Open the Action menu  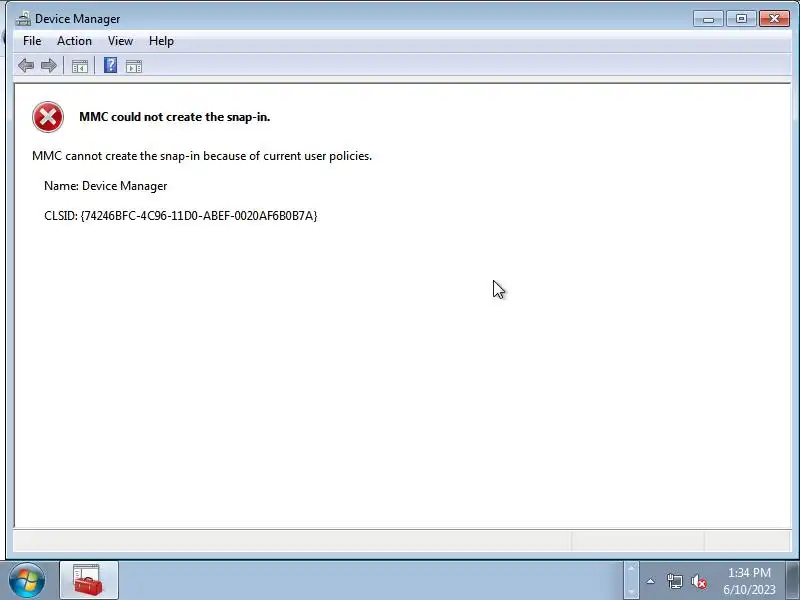74,41
